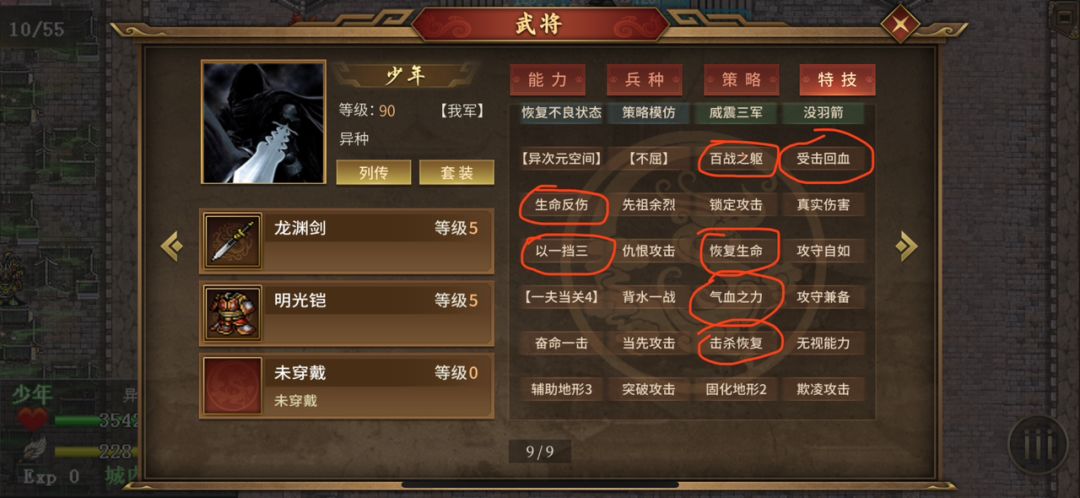Select the 生命反伤 skill entry
1080x498 pixels.
pyautogui.click(x=561, y=205)
